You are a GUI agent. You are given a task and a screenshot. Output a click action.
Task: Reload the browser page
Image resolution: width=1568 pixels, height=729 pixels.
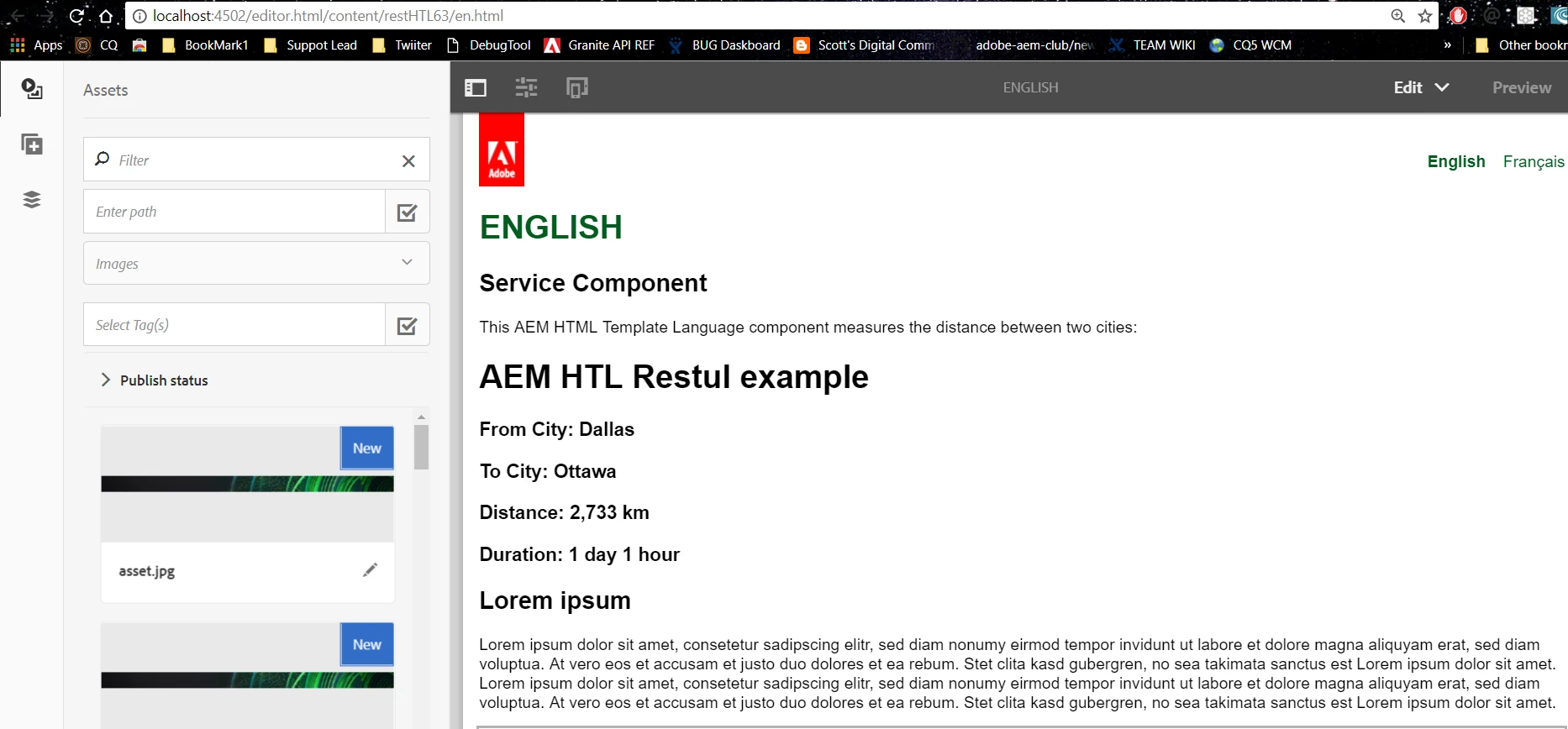pyautogui.click(x=76, y=16)
